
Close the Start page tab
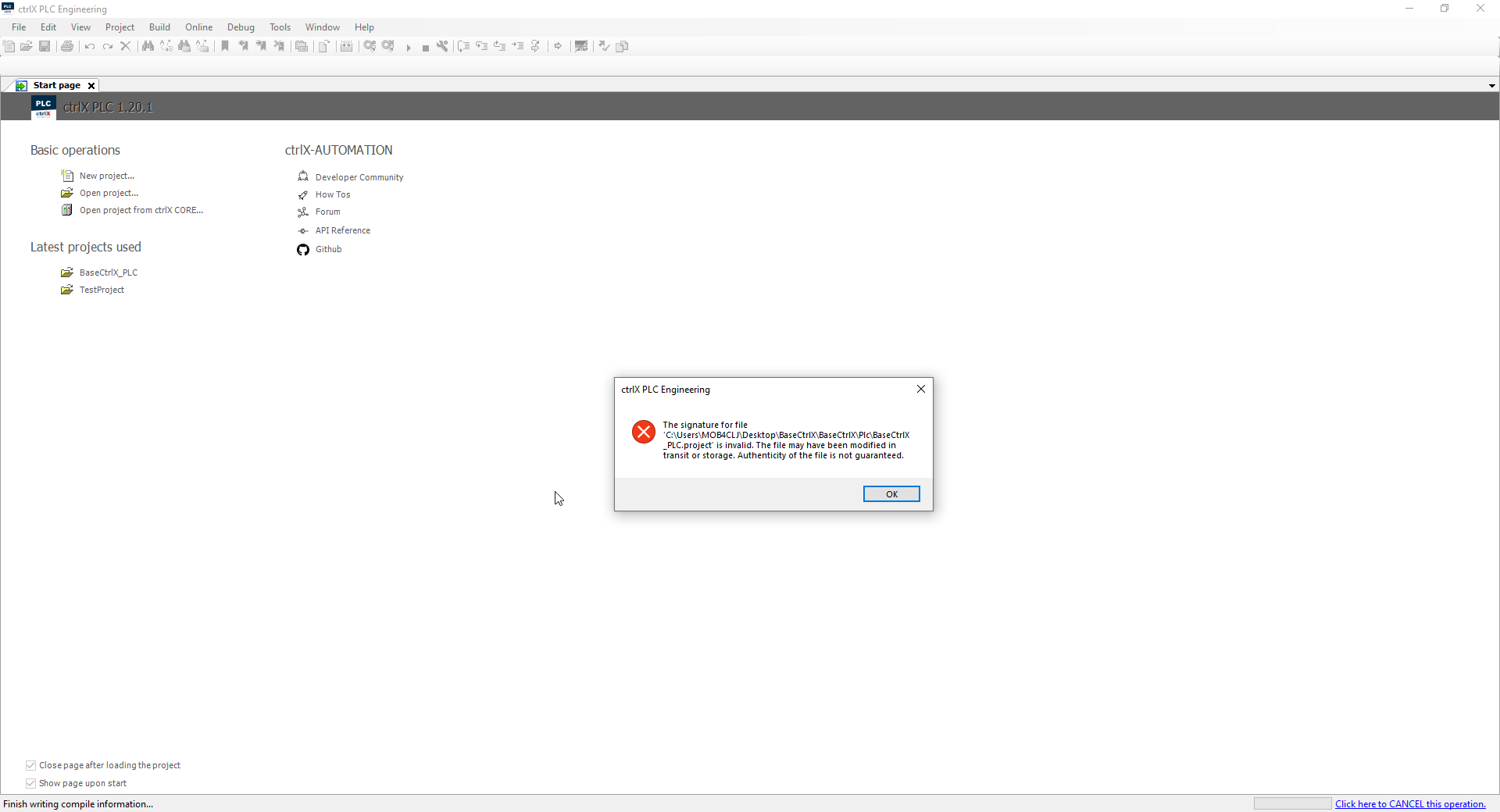[x=91, y=86]
